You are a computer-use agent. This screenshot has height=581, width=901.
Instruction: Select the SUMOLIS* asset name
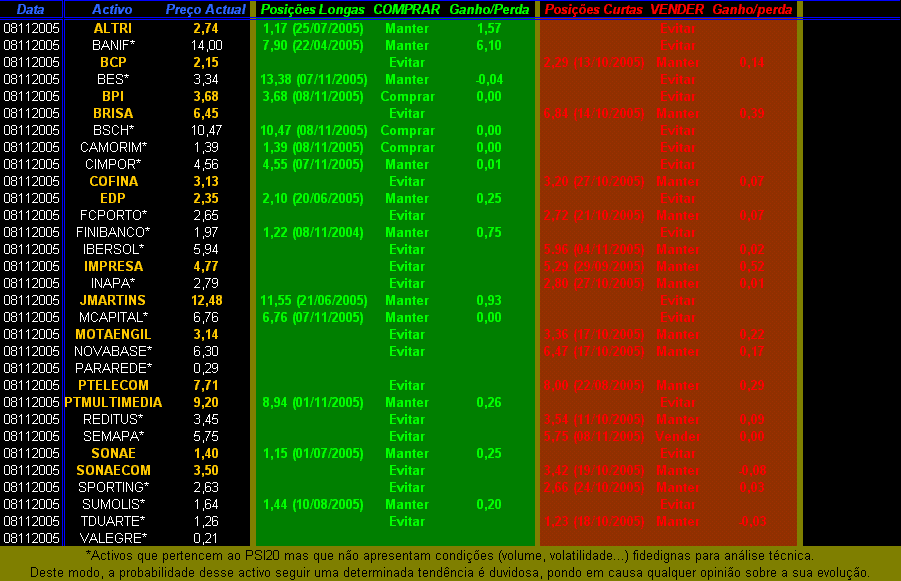point(113,504)
